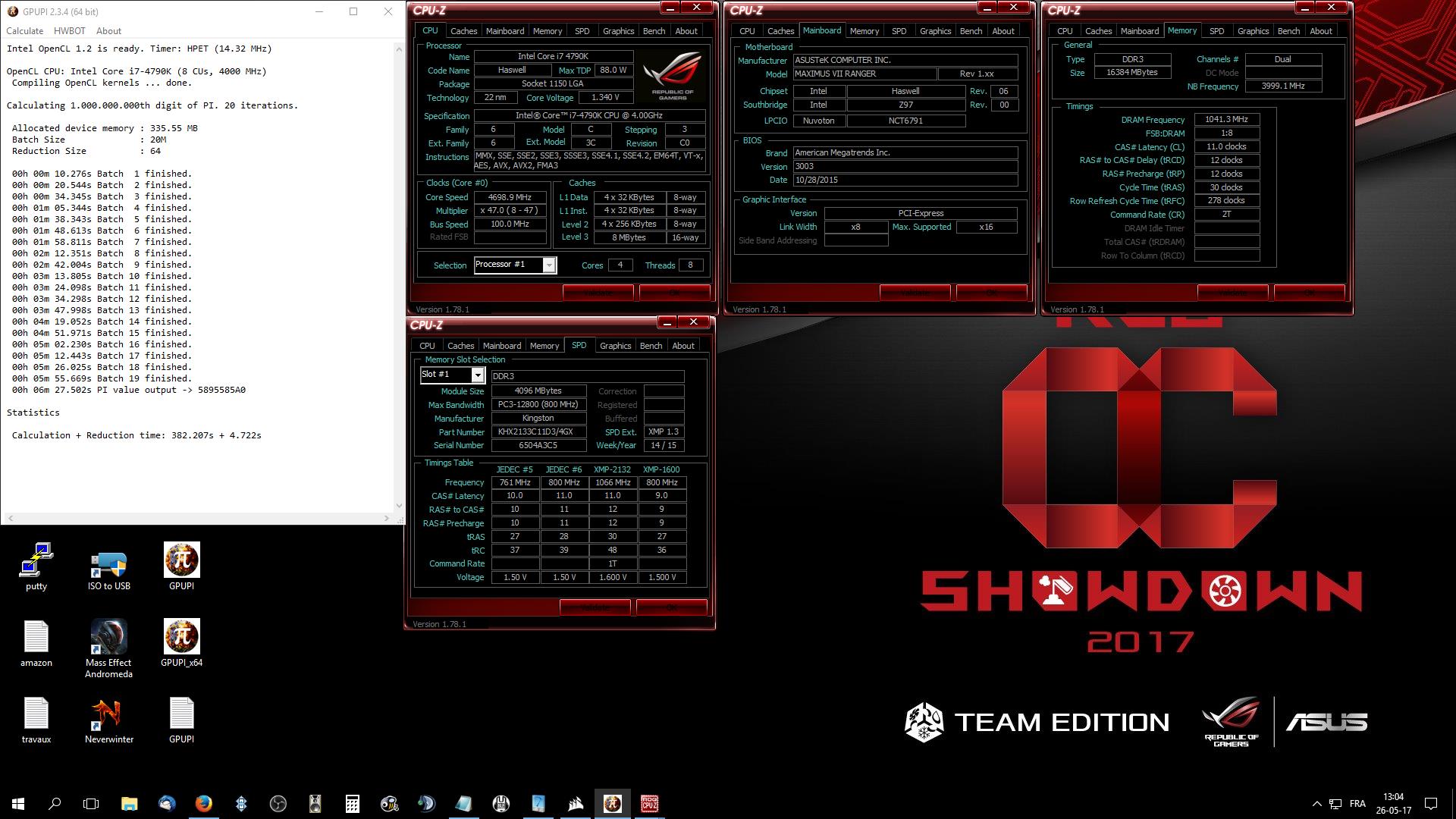
Task: Launch the GPUPI app icon beside ISO to USB
Action: click(x=182, y=566)
